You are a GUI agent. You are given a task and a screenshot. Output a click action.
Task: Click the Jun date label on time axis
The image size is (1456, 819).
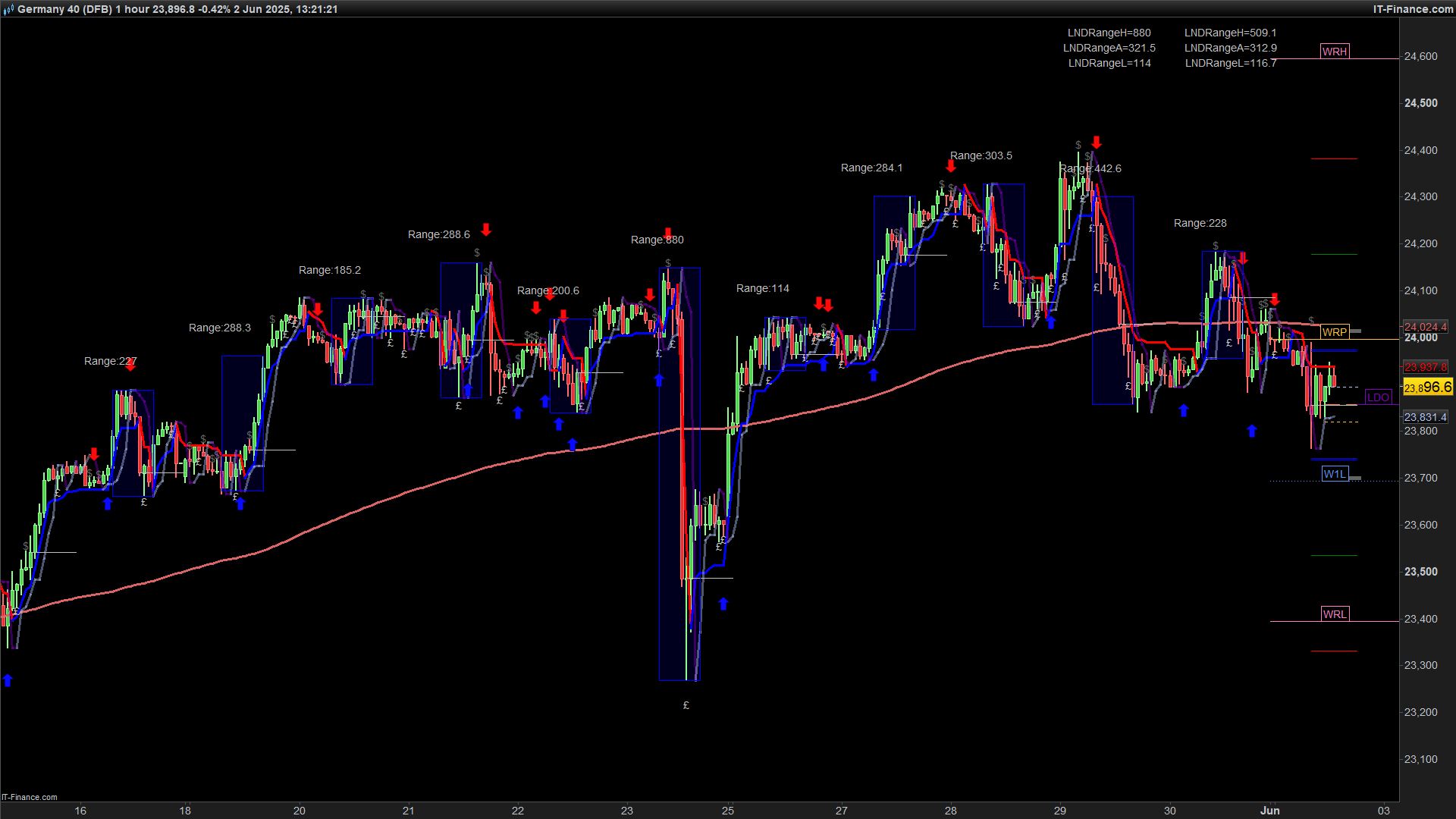[x=1269, y=811]
